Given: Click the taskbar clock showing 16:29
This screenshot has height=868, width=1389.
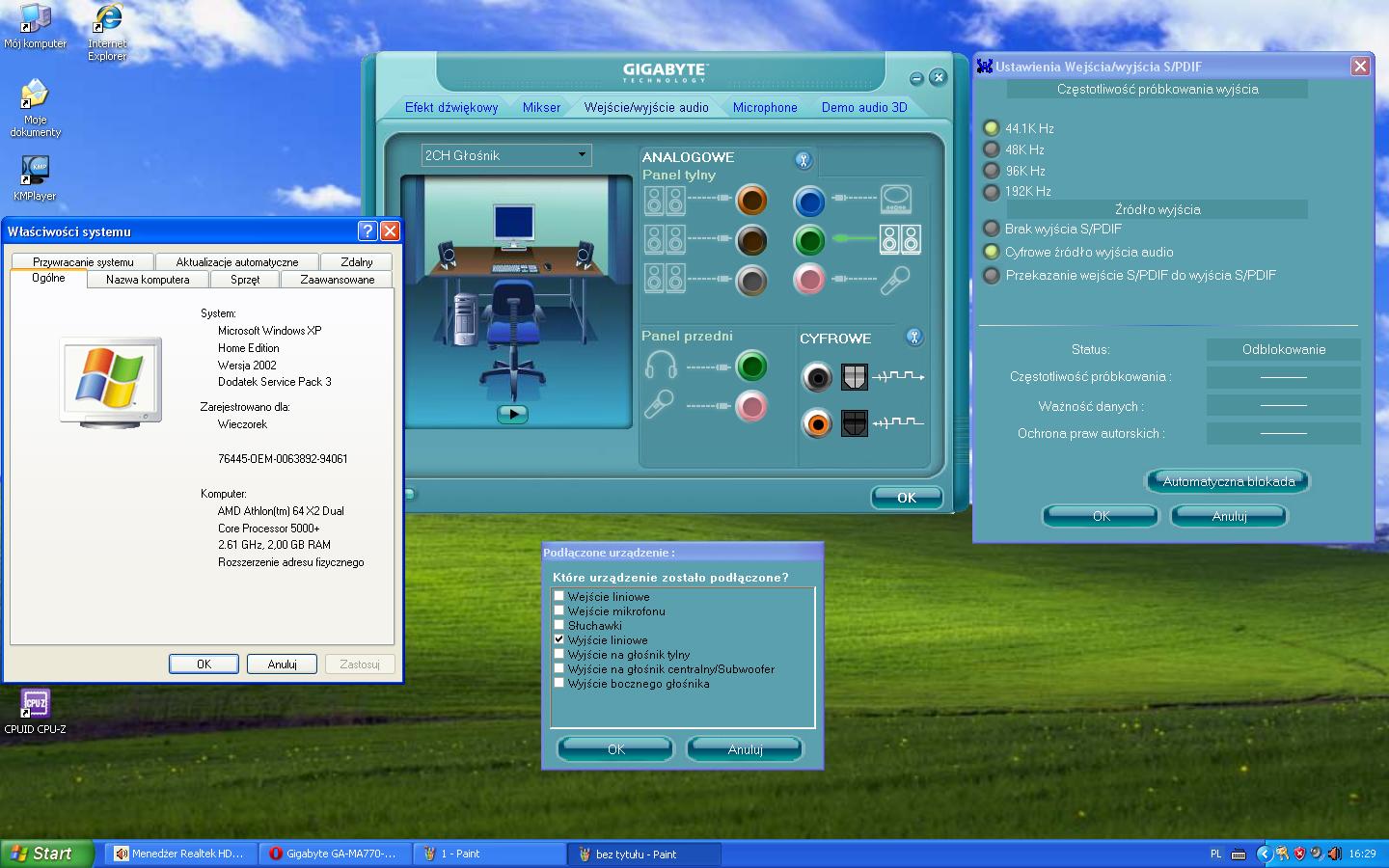Looking at the screenshot, I should pos(1362,854).
